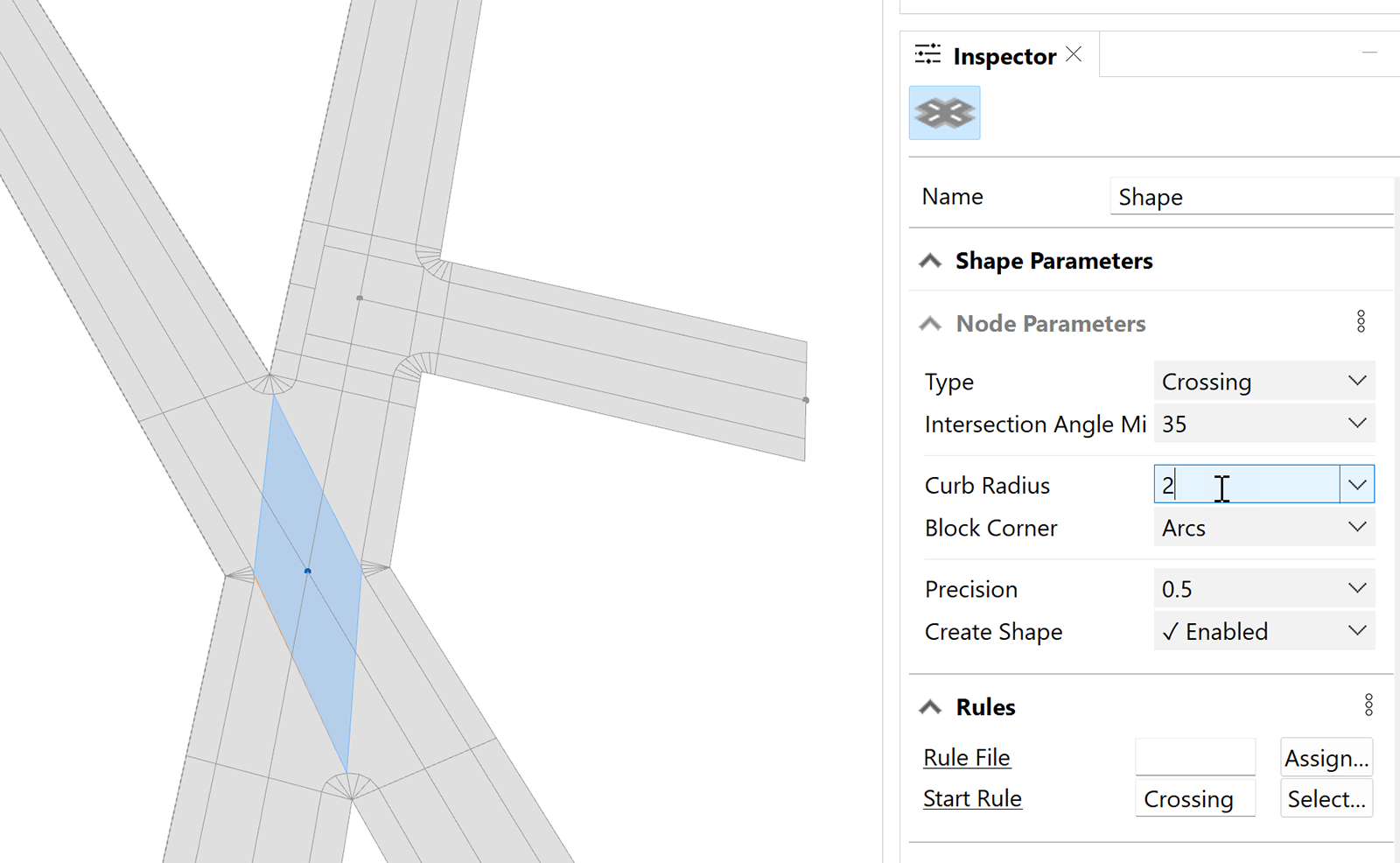Viewport: 1400px width, 863px height.
Task: Open the Rule File link
Action: (x=966, y=757)
